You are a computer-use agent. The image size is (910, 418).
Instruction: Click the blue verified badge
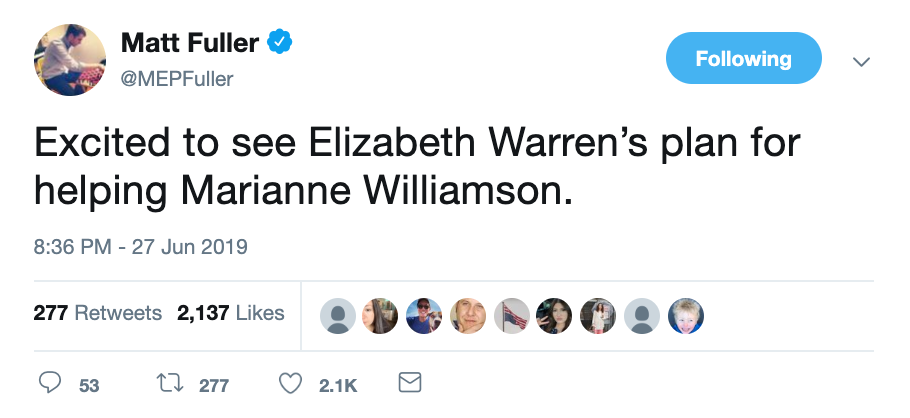click(281, 42)
